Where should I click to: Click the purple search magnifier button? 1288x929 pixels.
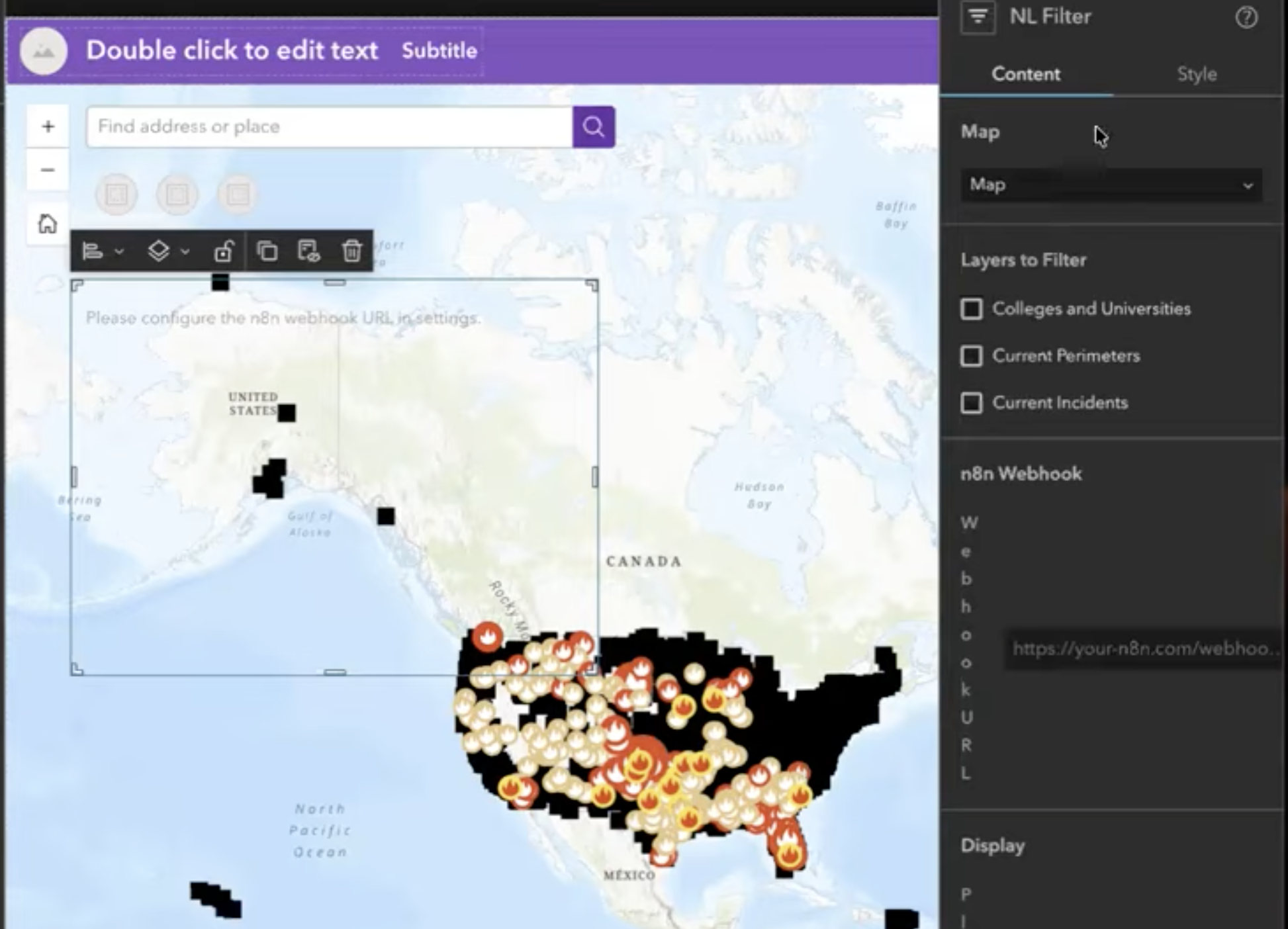[593, 126]
